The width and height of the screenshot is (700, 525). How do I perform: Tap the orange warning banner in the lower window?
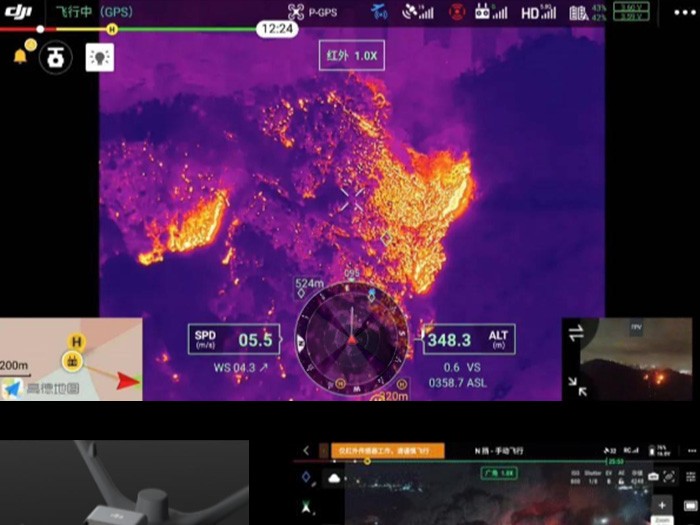click(387, 451)
